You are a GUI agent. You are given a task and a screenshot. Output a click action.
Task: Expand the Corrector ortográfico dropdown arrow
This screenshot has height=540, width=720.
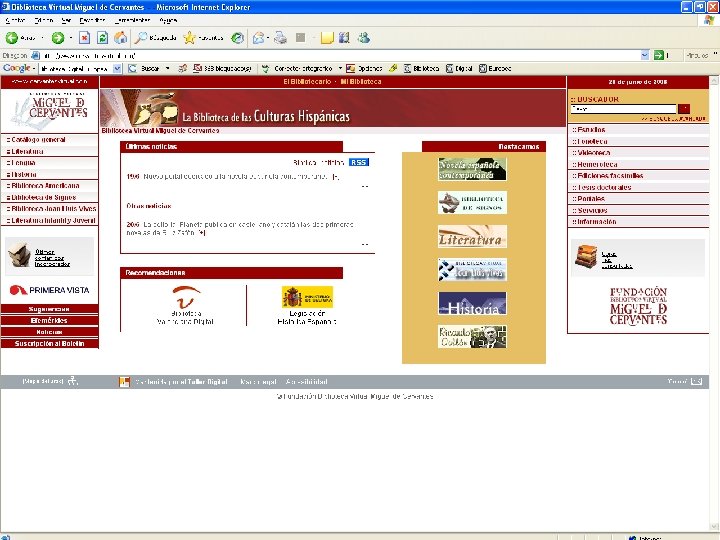click(x=340, y=68)
